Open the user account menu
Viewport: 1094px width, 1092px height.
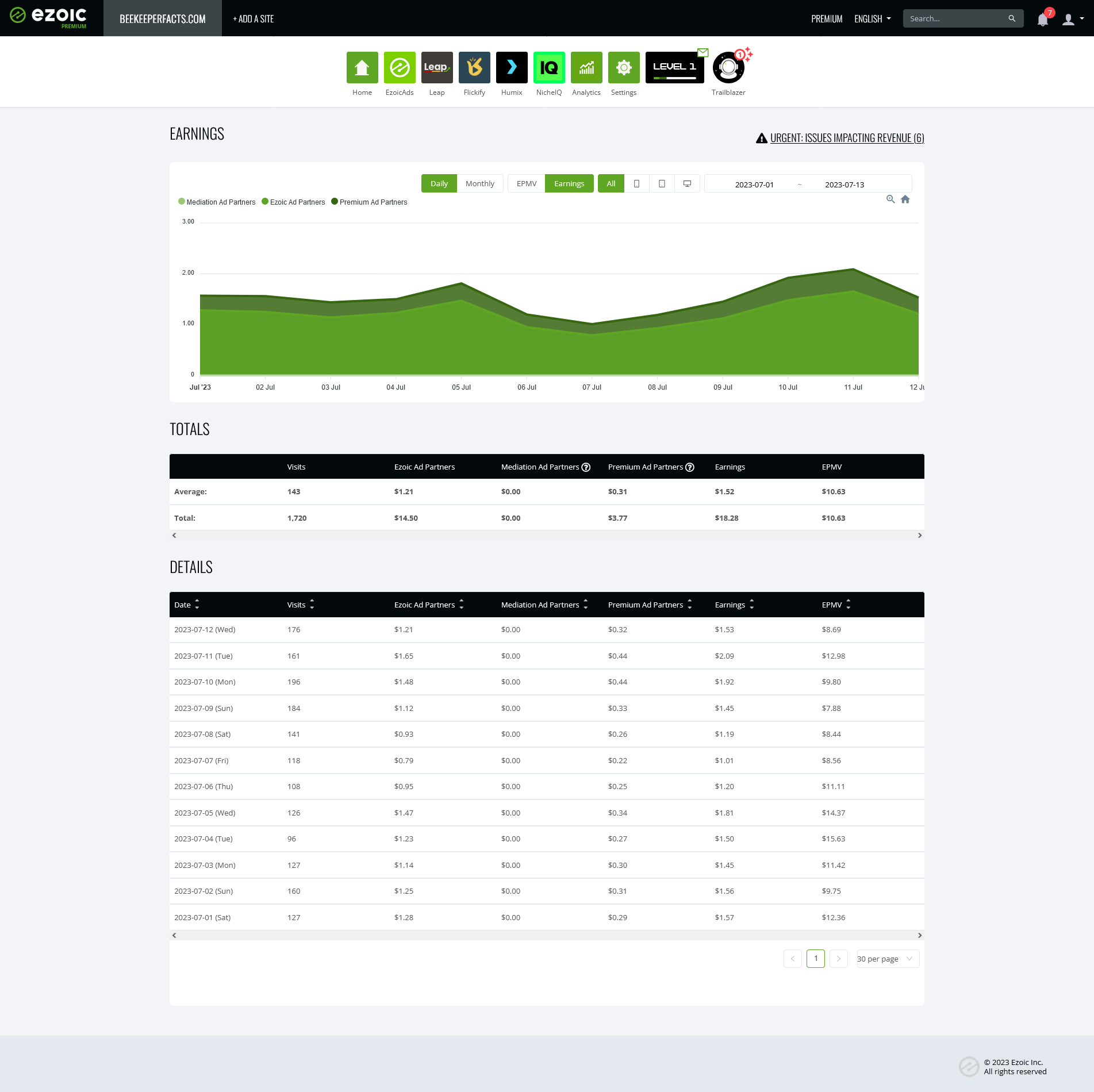click(1073, 19)
